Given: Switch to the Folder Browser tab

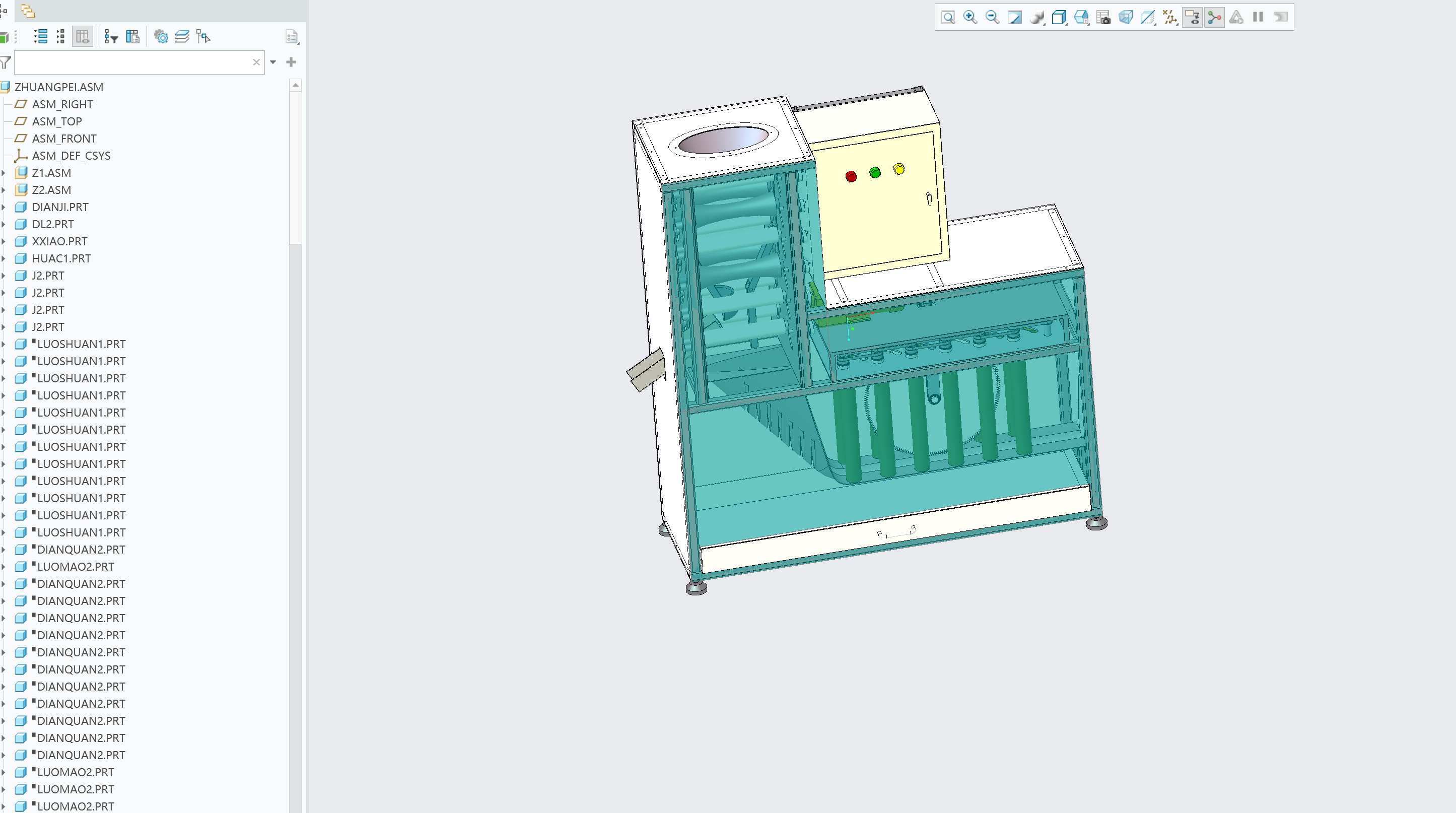Looking at the screenshot, I should 27,11.
